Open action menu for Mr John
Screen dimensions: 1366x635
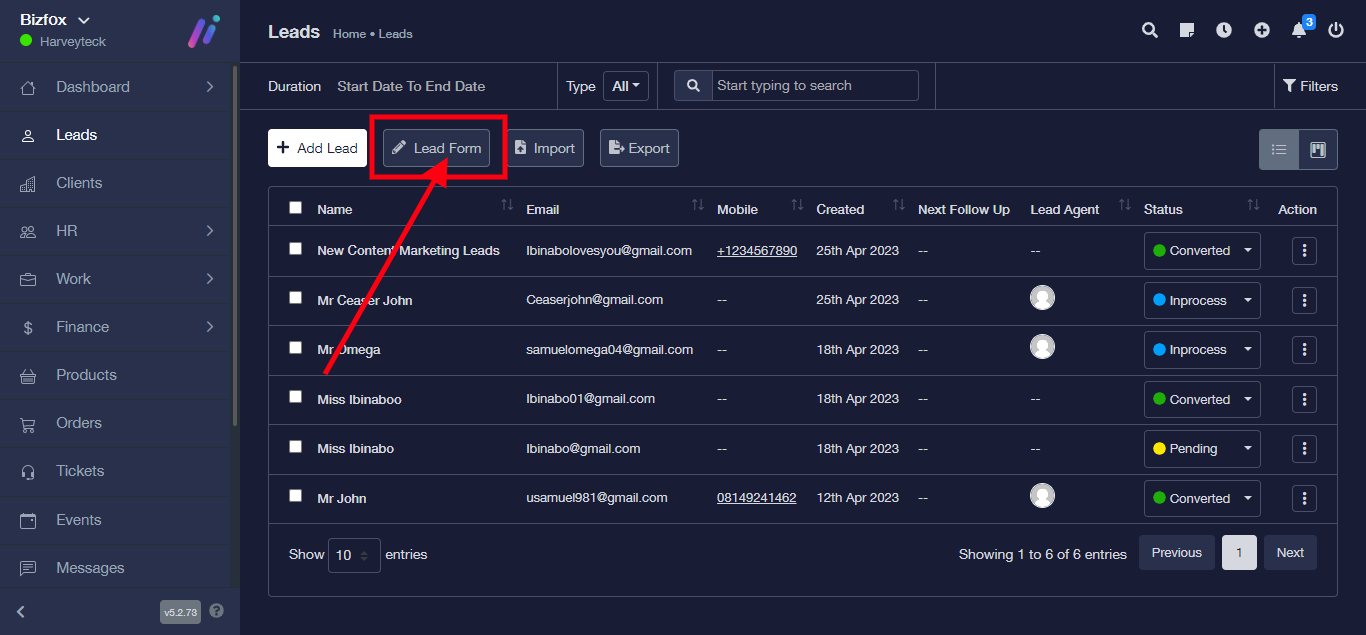[x=1304, y=498]
